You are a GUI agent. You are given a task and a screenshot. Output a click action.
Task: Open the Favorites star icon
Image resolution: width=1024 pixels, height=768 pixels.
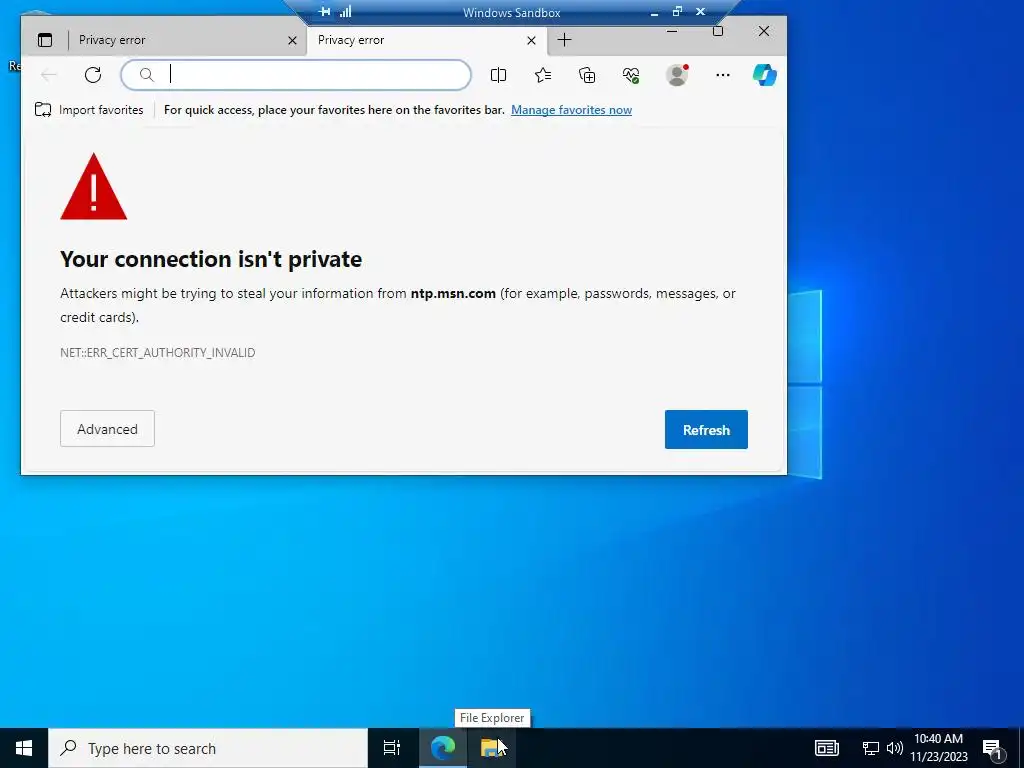coord(543,75)
